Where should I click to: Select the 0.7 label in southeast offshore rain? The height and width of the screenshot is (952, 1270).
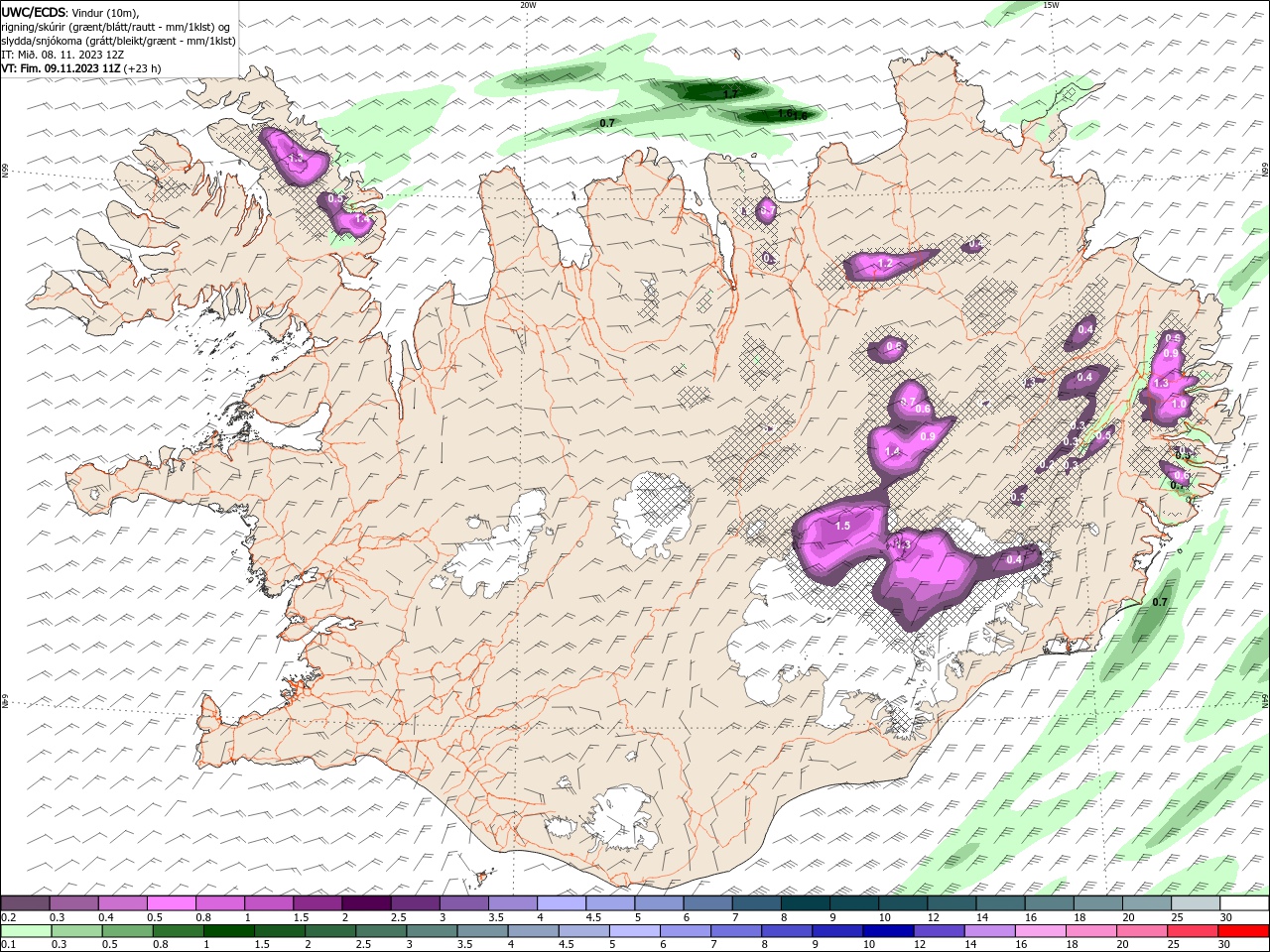[x=1160, y=602]
